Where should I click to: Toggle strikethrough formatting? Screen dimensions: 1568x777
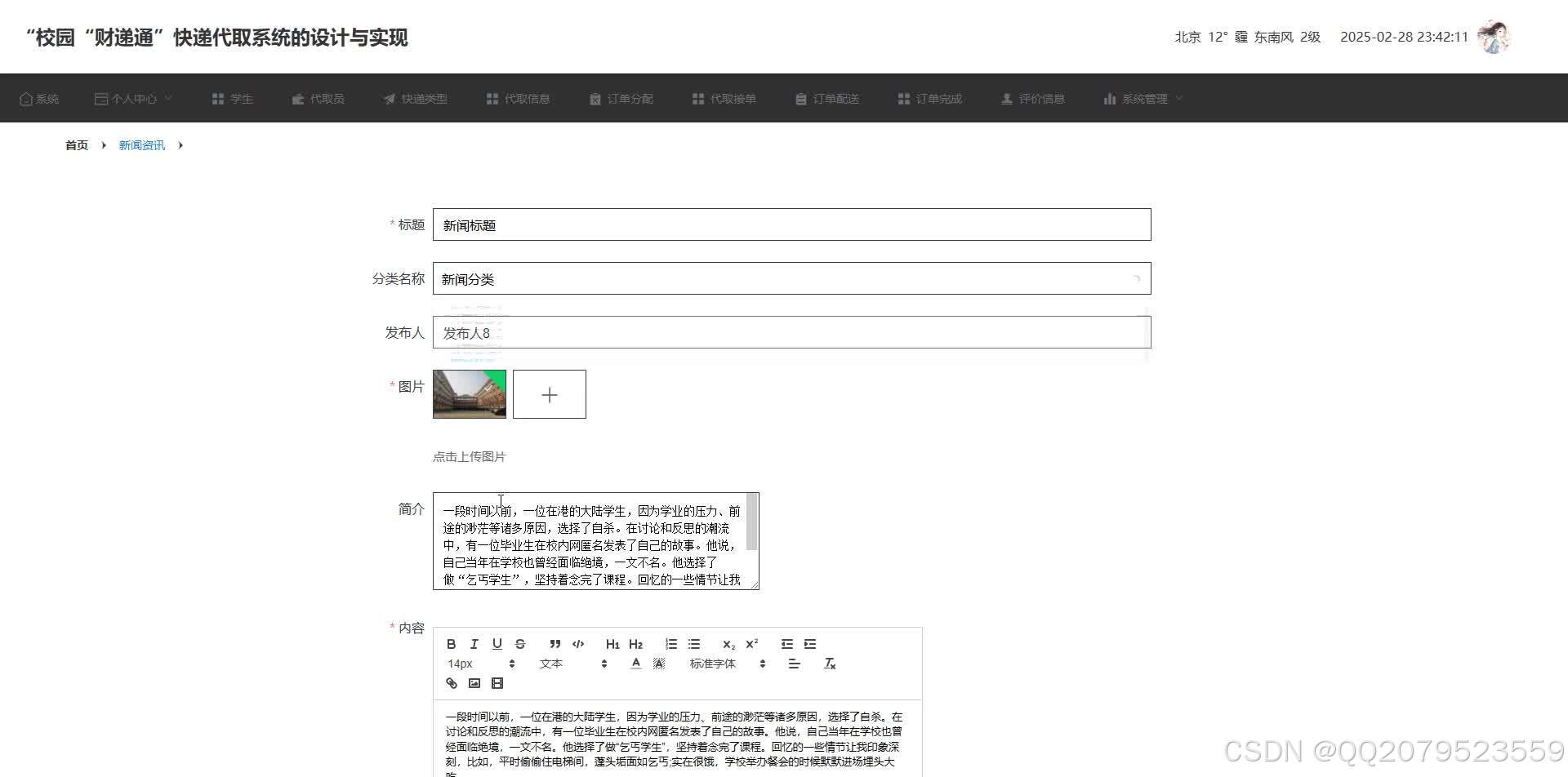519,644
